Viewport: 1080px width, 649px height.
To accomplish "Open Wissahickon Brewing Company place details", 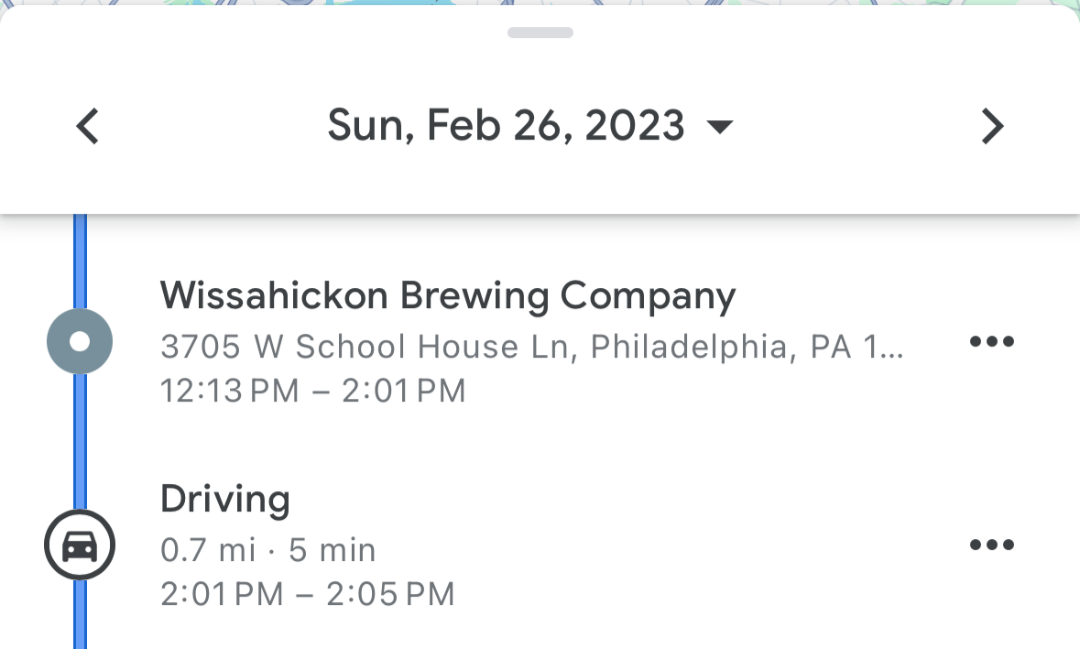I will [447, 296].
